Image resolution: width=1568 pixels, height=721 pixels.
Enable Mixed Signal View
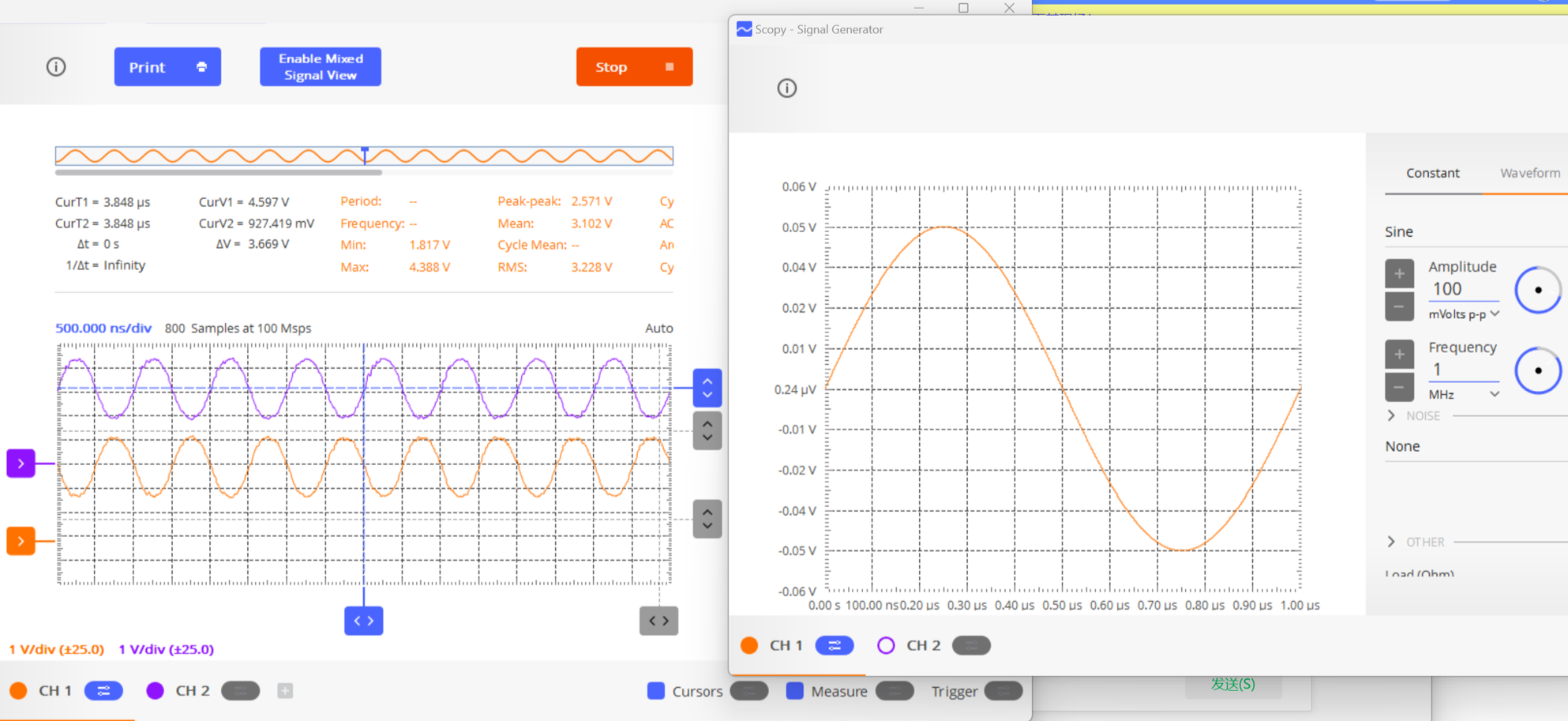click(x=321, y=67)
